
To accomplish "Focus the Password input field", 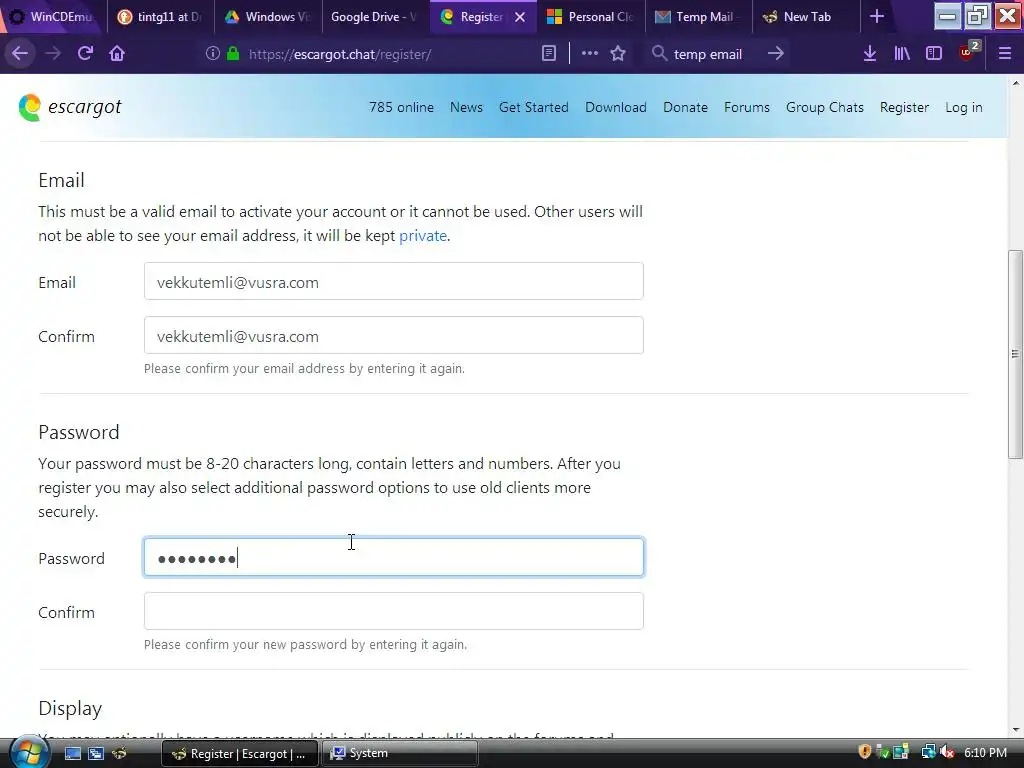I will tap(394, 558).
